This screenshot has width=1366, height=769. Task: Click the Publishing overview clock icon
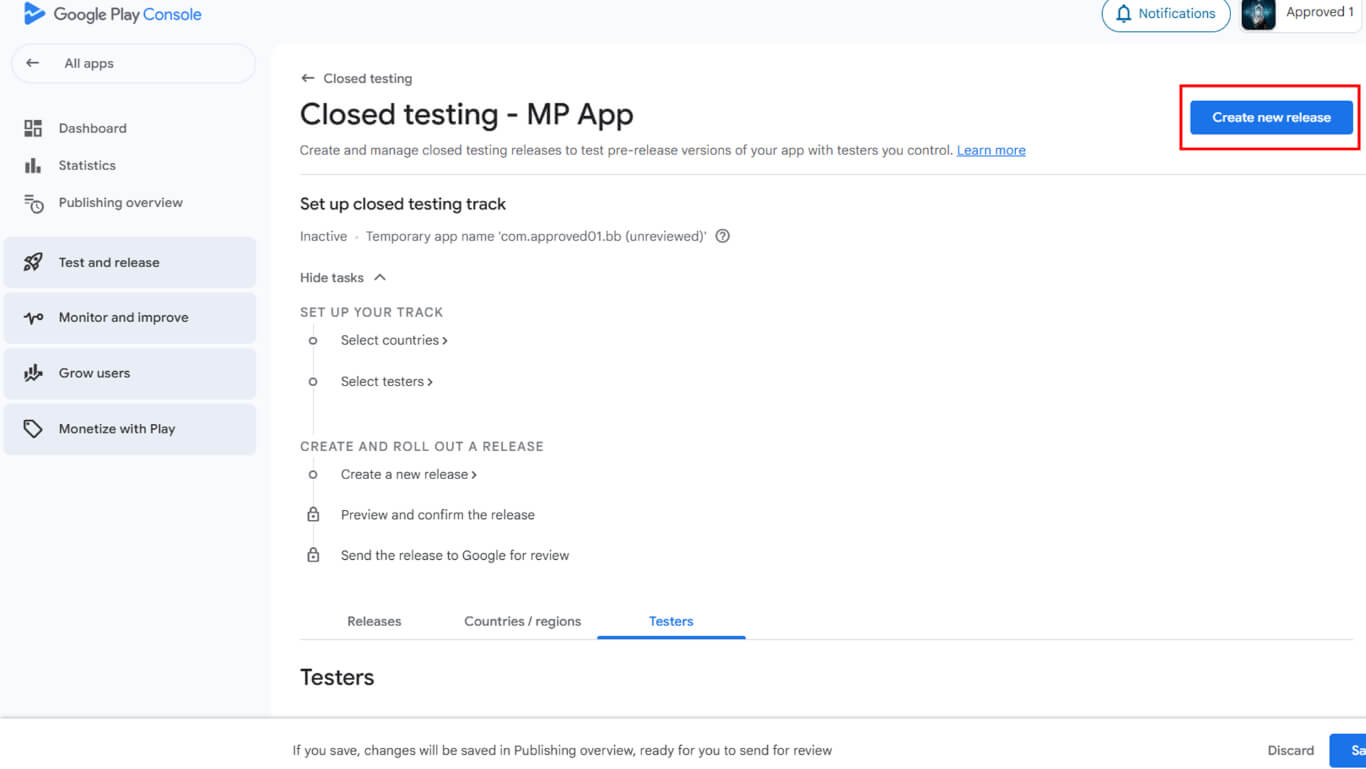[33, 203]
